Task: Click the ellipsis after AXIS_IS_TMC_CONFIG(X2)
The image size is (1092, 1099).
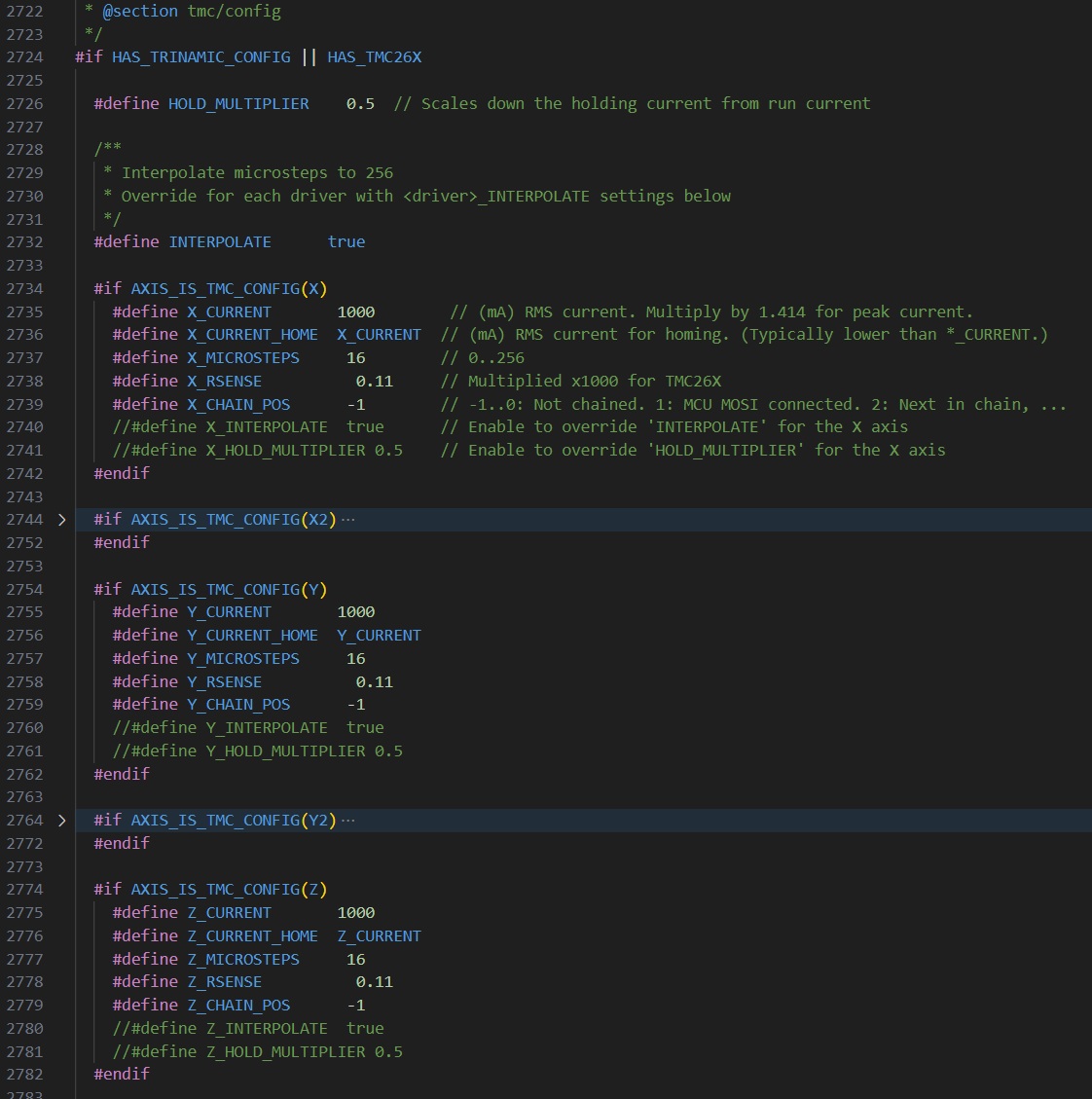Action: (x=348, y=520)
